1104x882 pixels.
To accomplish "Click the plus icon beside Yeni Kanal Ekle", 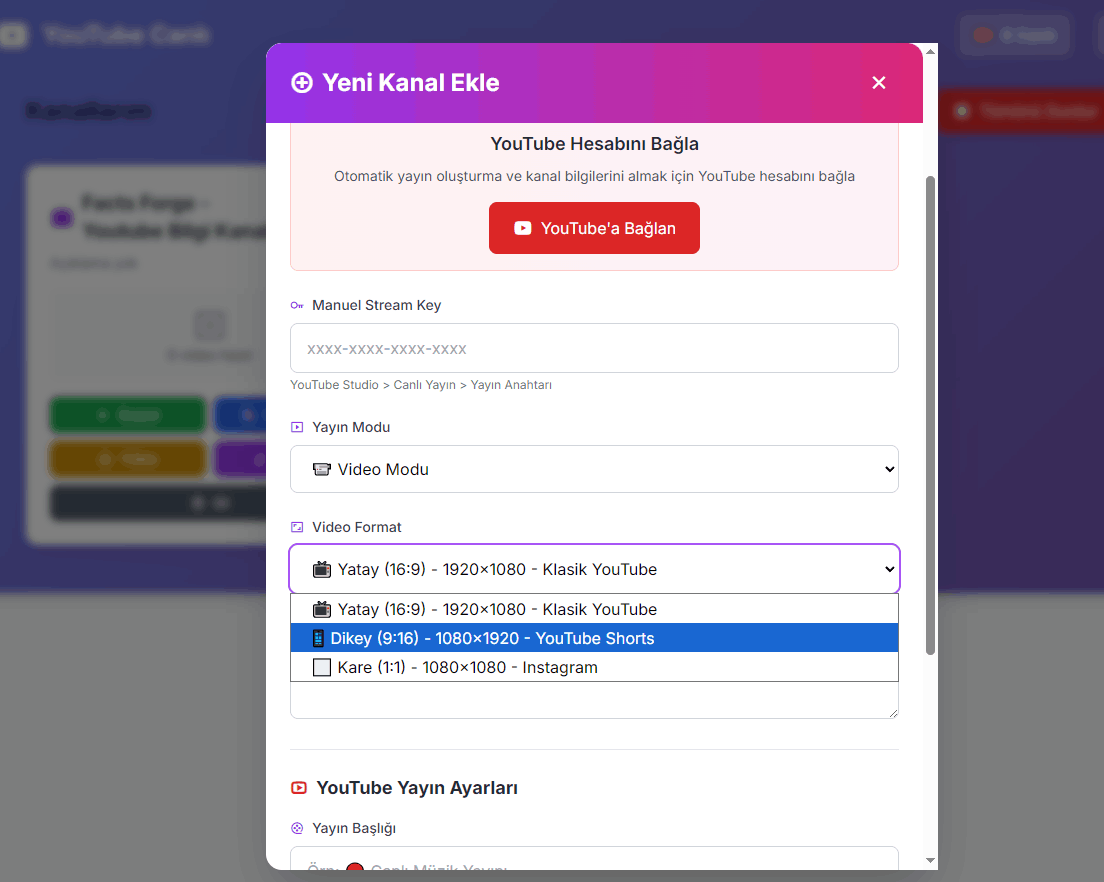I will click(x=302, y=83).
